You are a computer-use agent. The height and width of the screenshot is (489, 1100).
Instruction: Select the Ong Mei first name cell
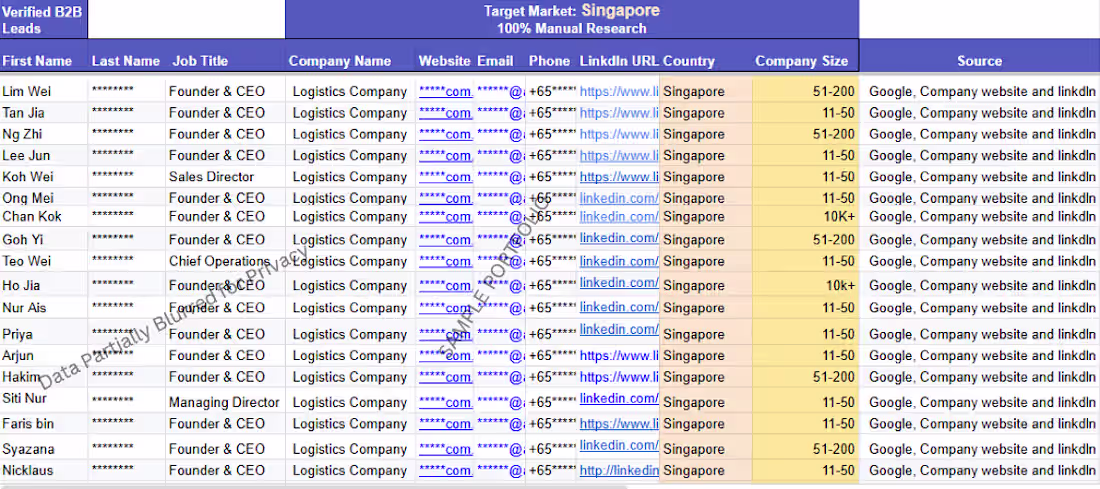coord(44,198)
